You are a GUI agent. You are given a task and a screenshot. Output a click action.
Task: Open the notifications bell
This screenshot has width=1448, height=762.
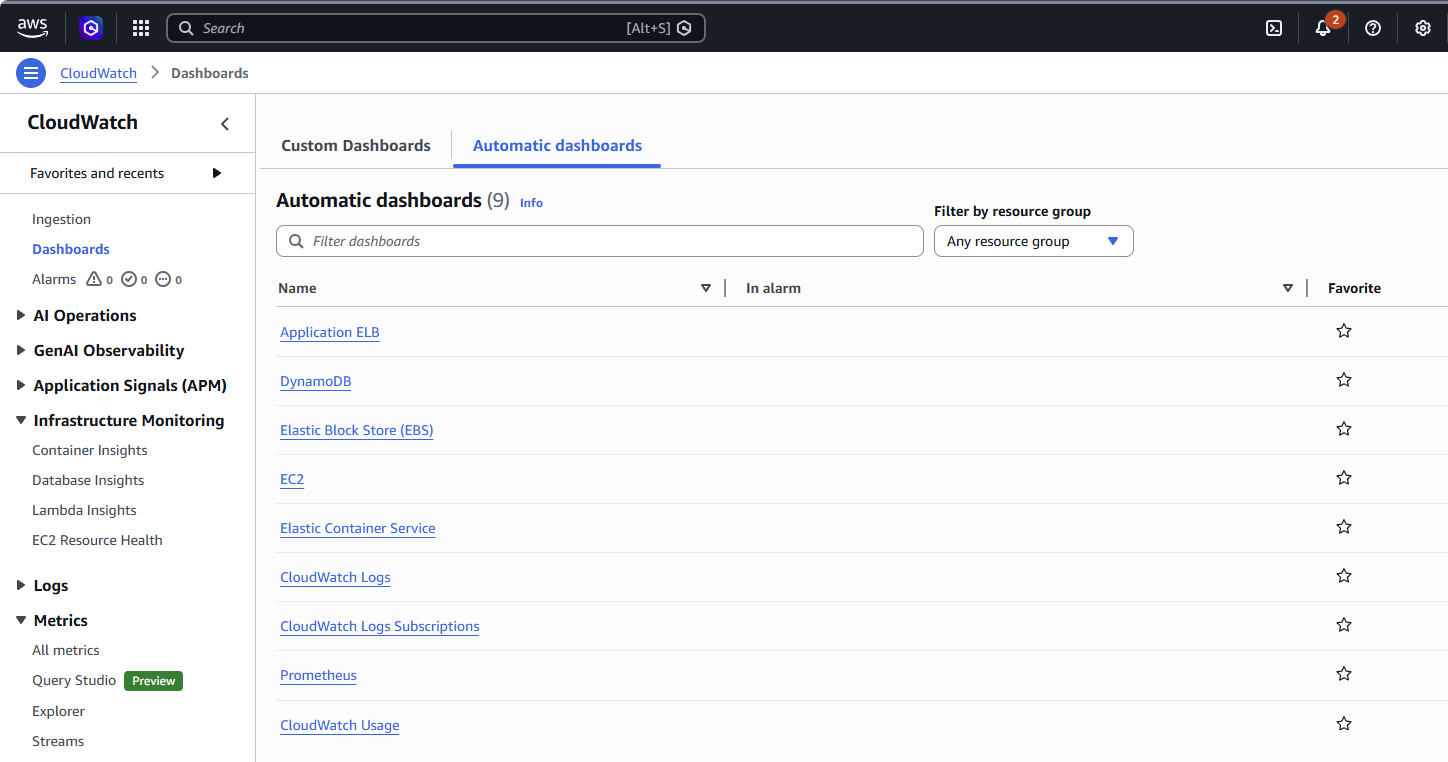(x=1323, y=28)
